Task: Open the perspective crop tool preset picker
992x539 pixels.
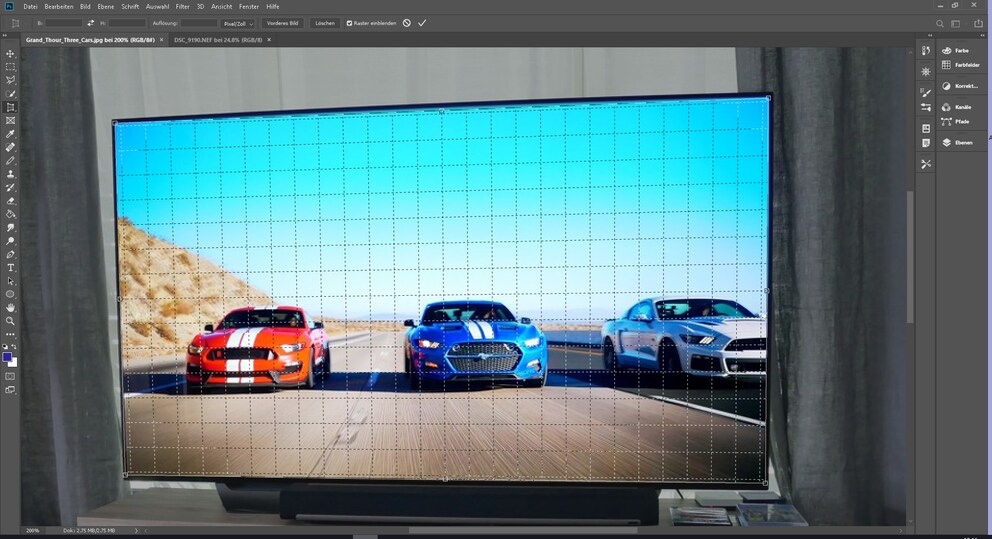Action: click(15, 23)
